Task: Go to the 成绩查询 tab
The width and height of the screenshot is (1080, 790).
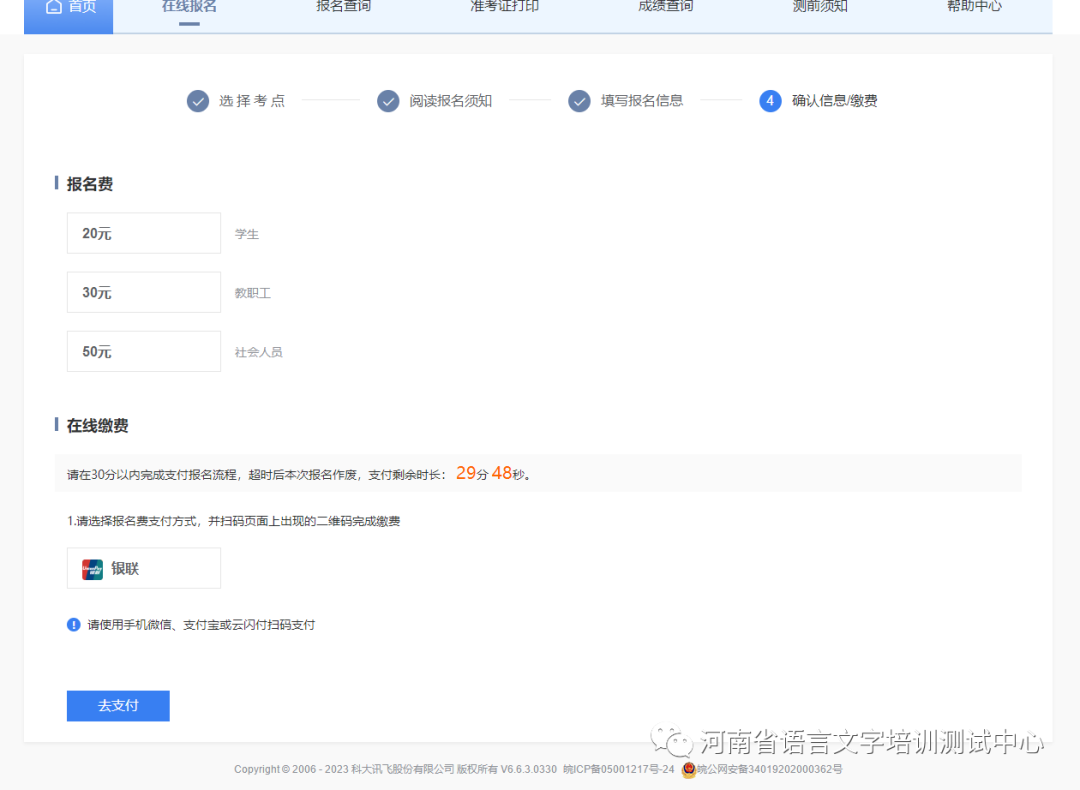Action: coord(665,7)
